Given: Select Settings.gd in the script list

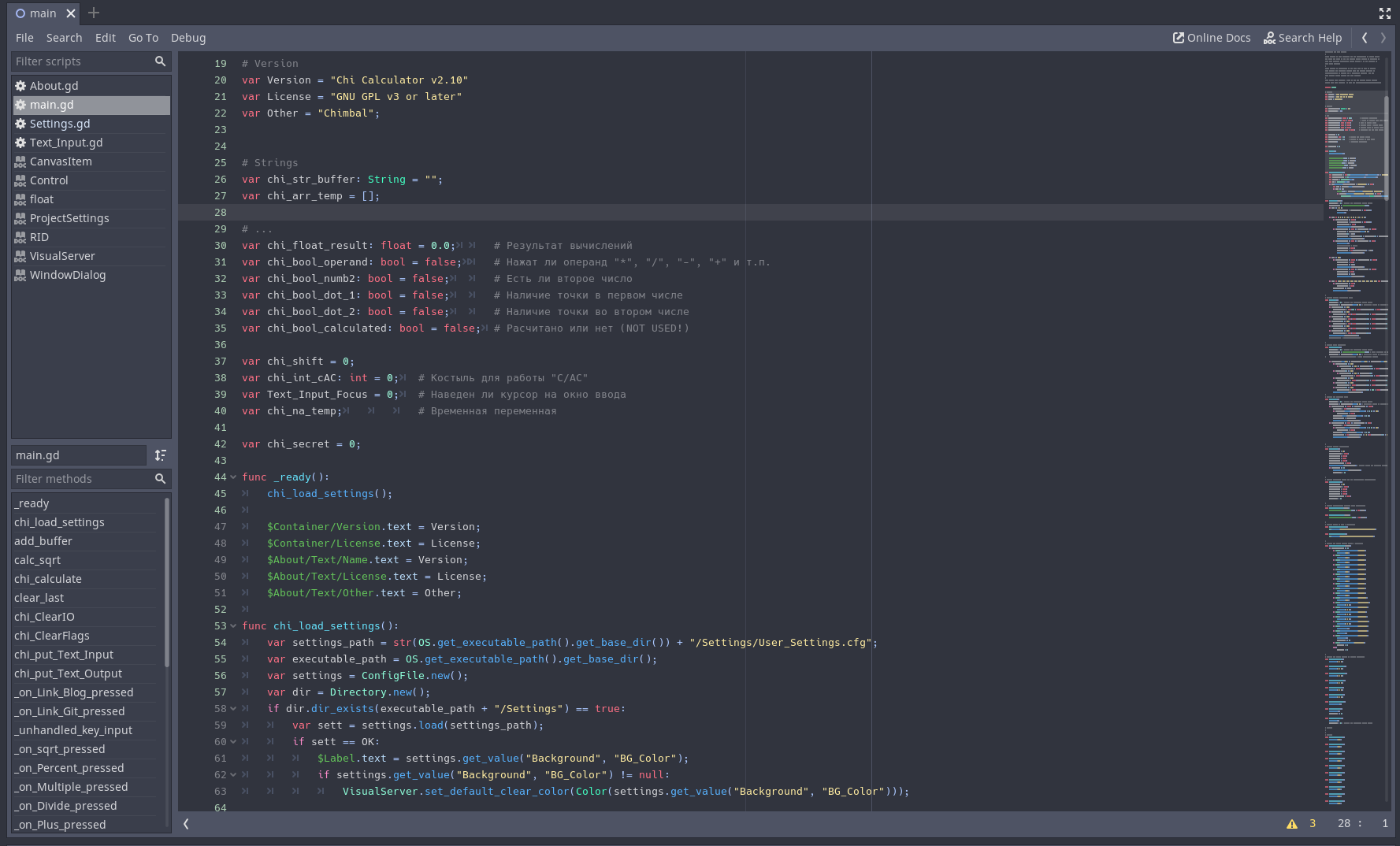Looking at the screenshot, I should pyautogui.click(x=60, y=124).
